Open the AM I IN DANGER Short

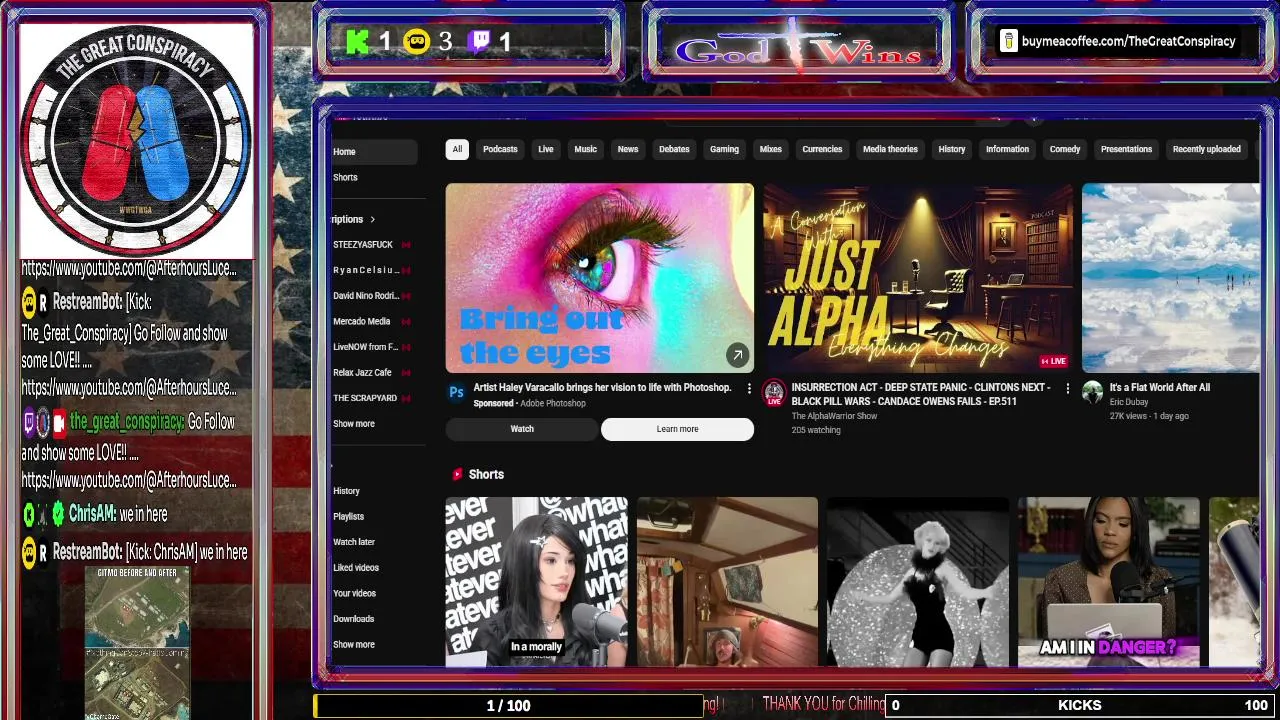click(x=1108, y=582)
